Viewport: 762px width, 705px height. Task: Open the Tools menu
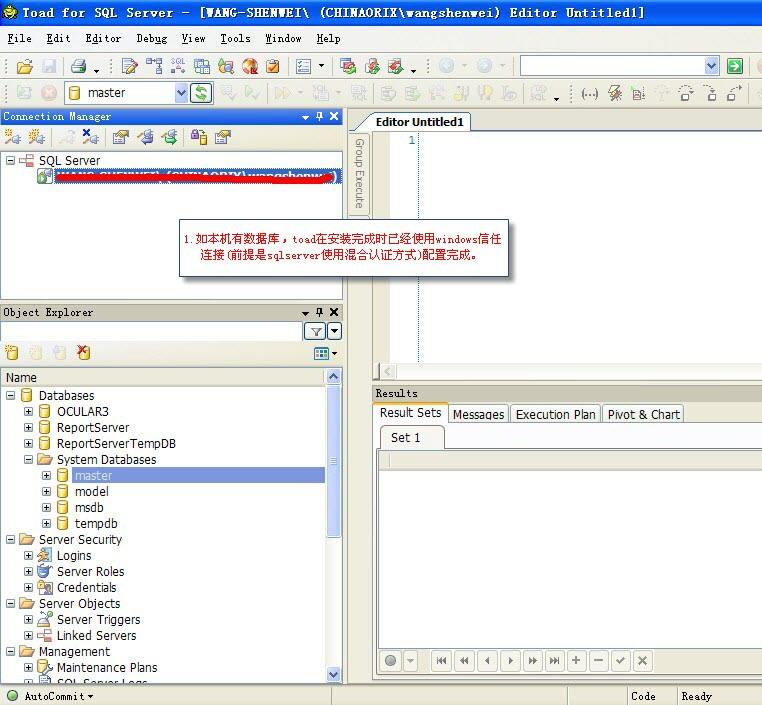235,38
